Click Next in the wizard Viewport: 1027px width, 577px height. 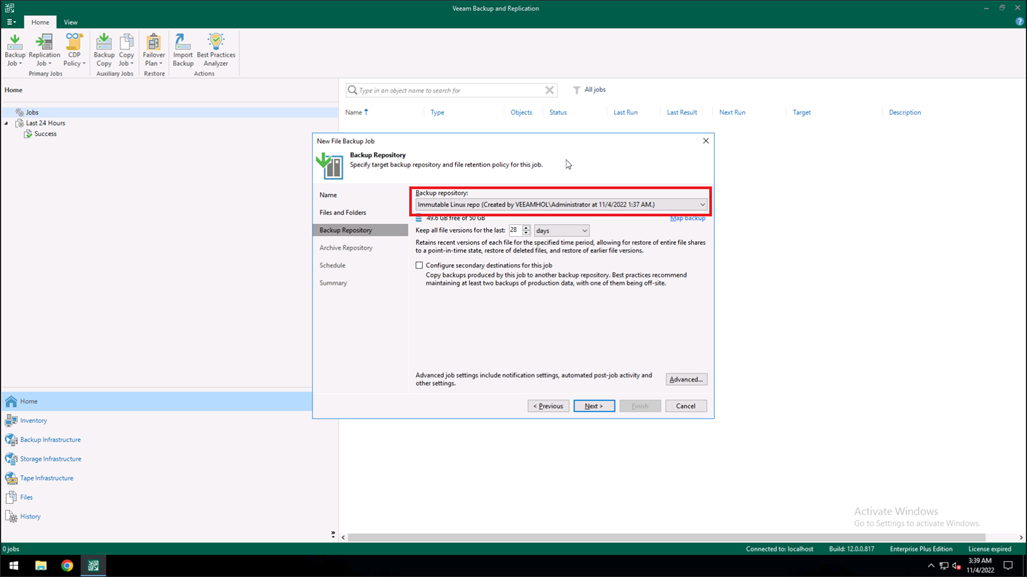(594, 406)
